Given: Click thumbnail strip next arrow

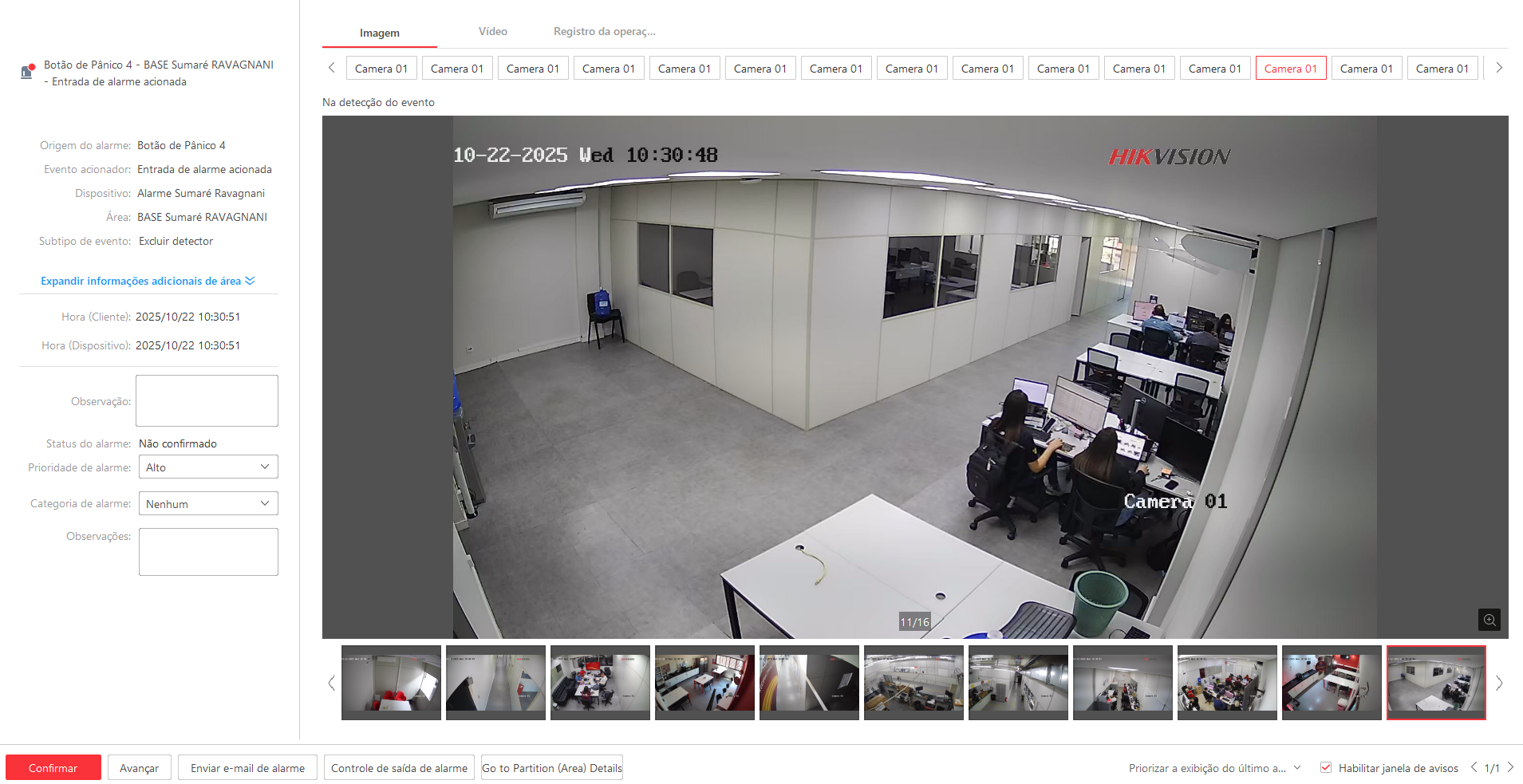Looking at the screenshot, I should tap(1499, 683).
